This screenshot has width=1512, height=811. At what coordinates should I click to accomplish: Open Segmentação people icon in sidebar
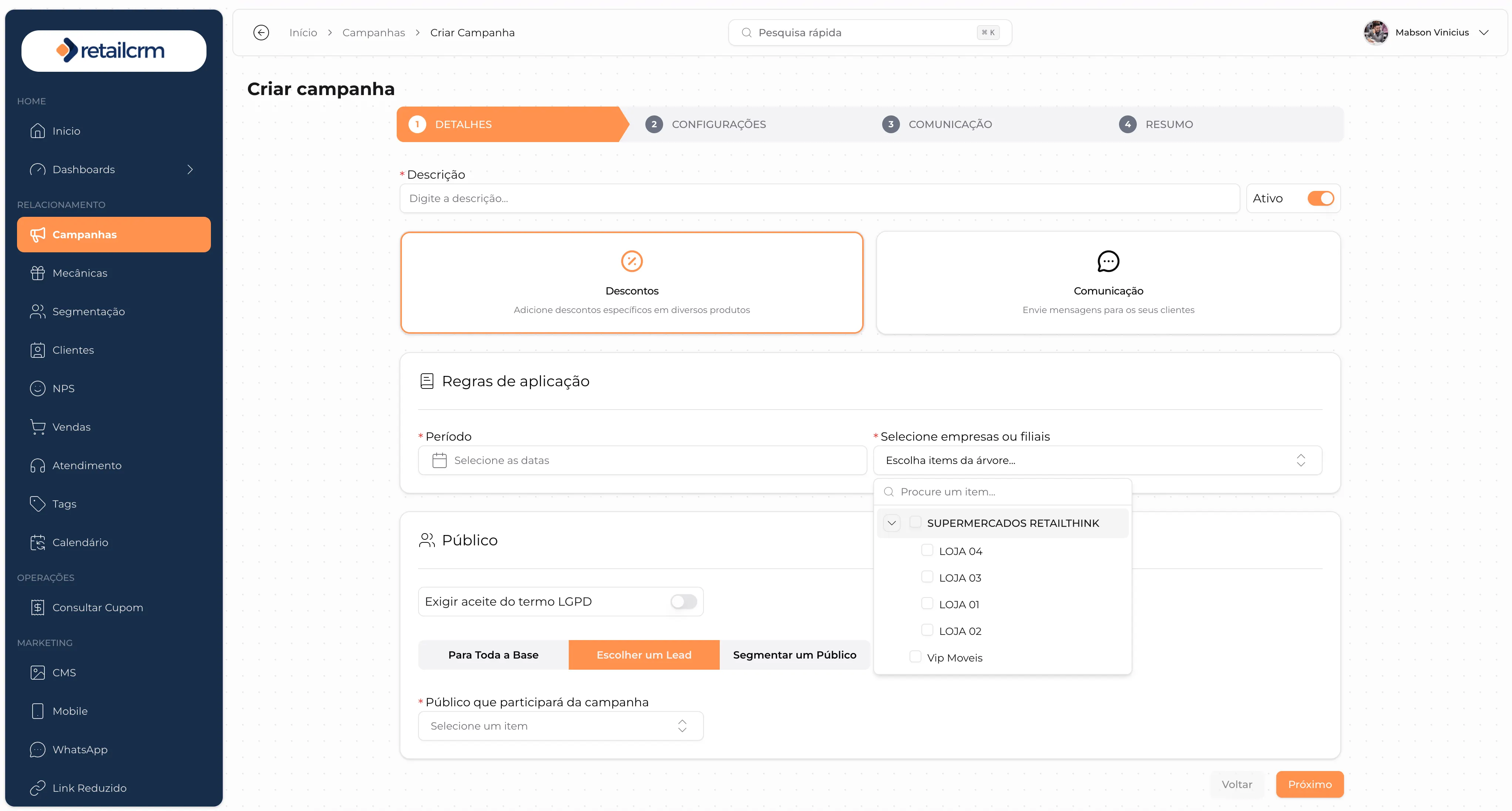pyautogui.click(x=38, y=312)
